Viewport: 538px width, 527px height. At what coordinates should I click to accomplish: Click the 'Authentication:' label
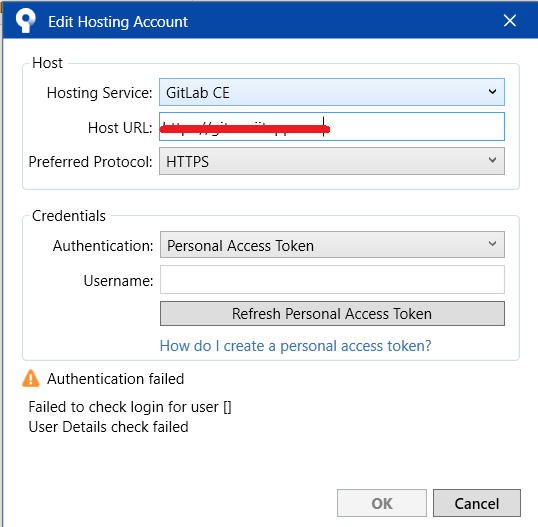click(x=103, y=246)
